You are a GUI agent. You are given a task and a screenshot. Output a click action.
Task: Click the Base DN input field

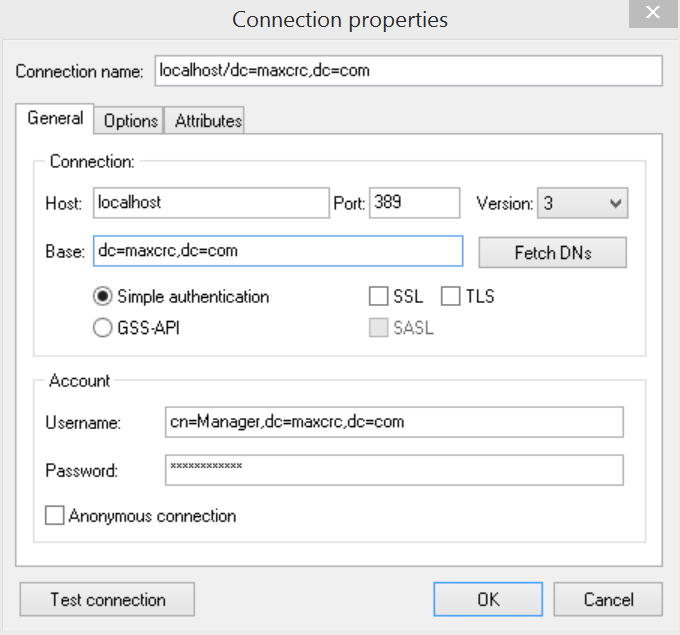pos(278,251)
